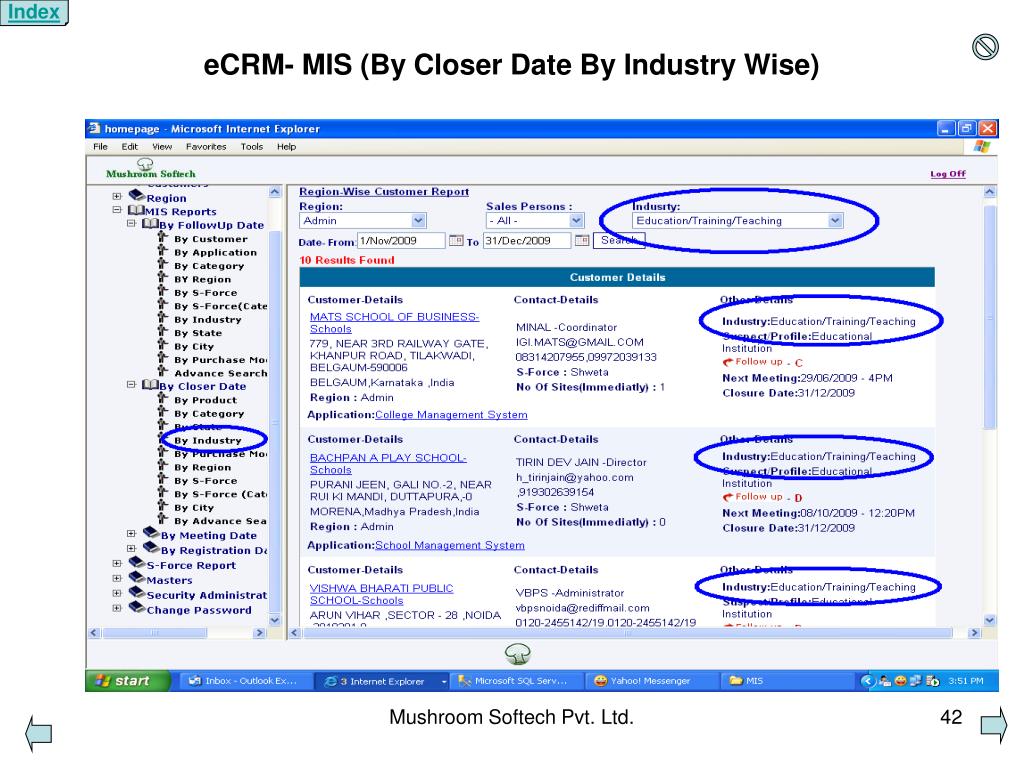Click the Internet Explorer title bar page icon
The image size is (1024, 768).
tap(95, 128)
